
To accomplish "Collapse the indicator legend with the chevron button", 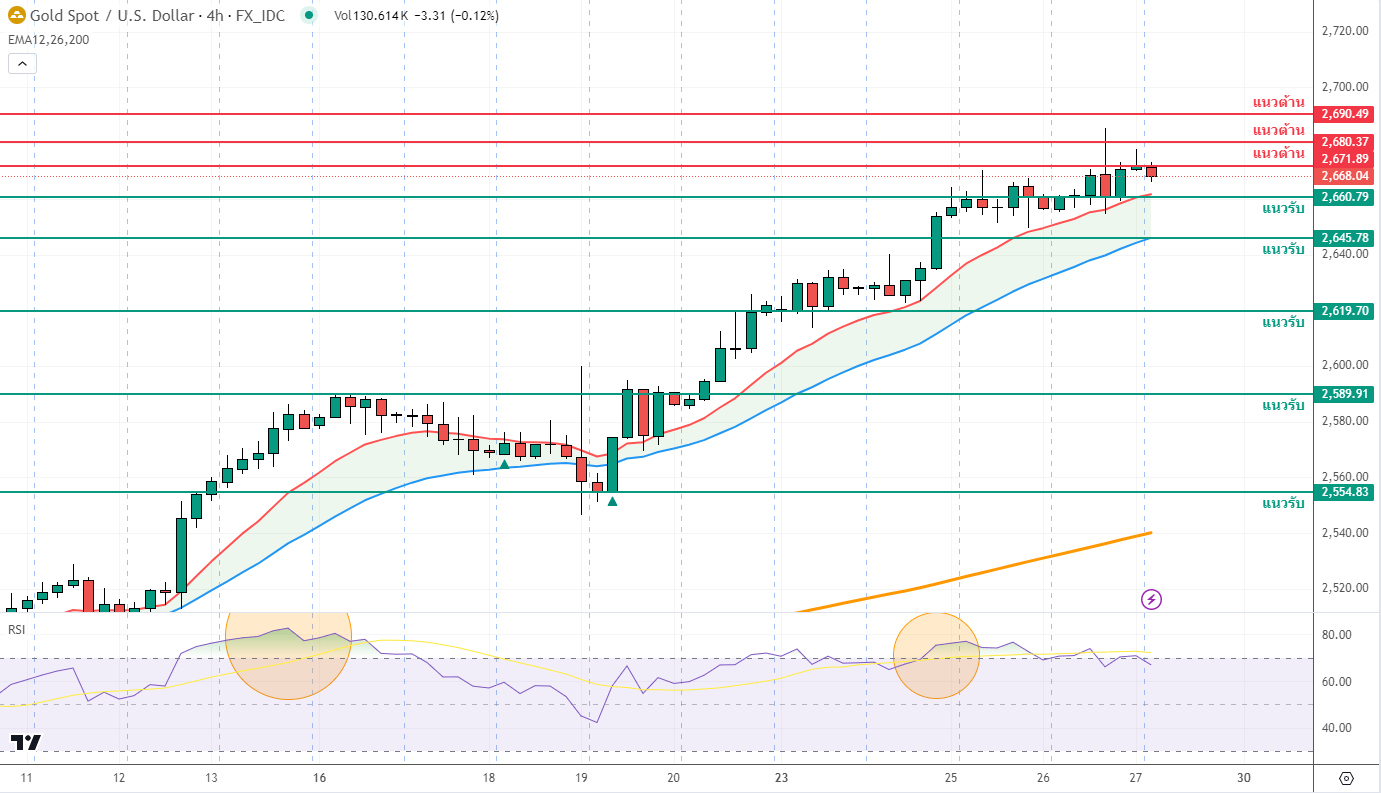I will [x=22, y=63].
